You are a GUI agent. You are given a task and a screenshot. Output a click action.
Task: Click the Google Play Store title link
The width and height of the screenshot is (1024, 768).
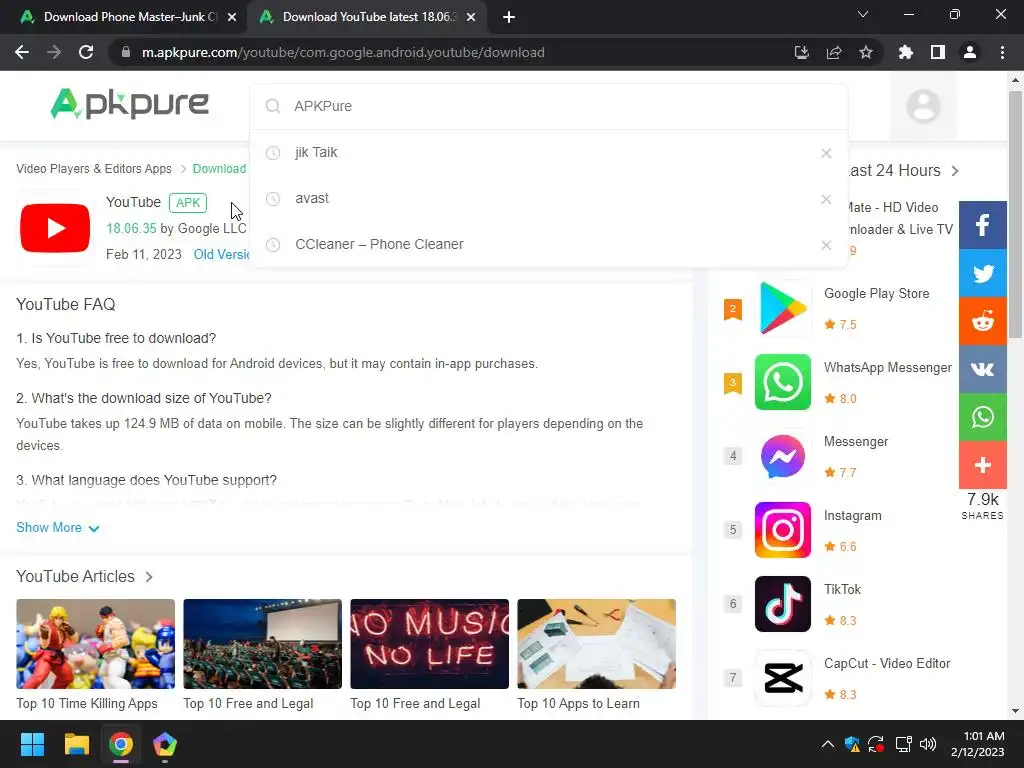click(x=876, y=293)
